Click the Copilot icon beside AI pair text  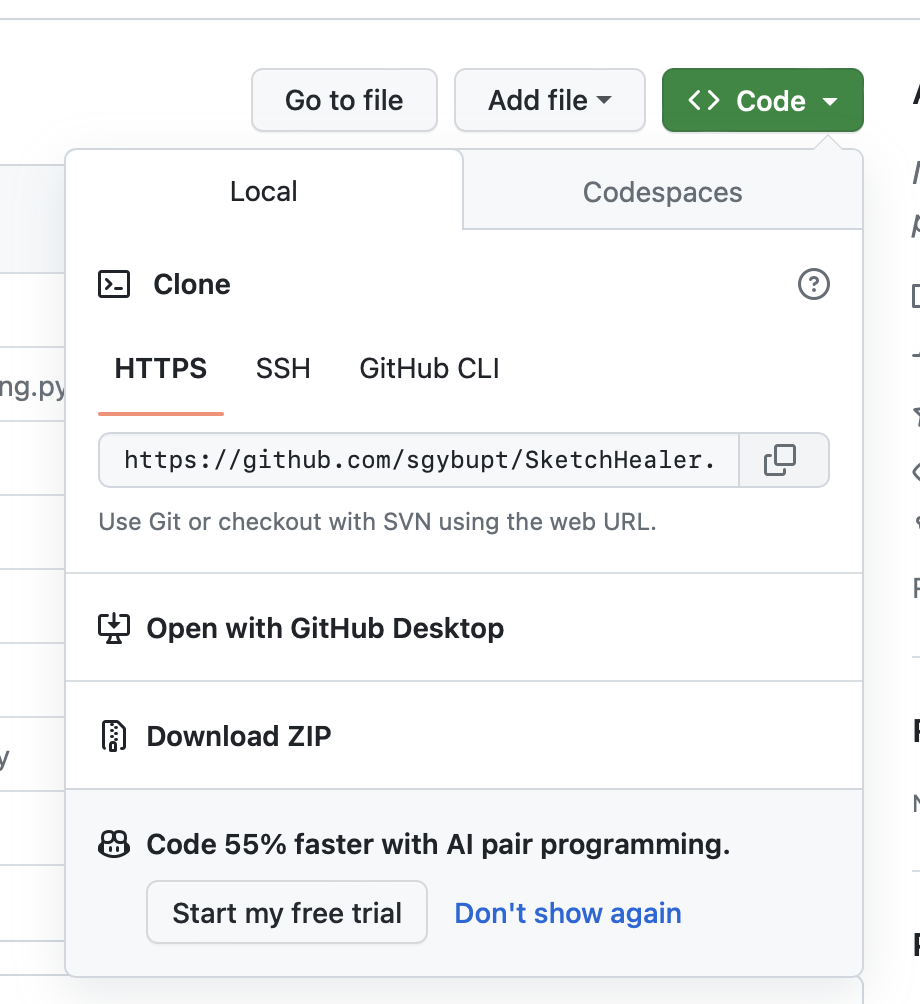(x=114, y=844)
